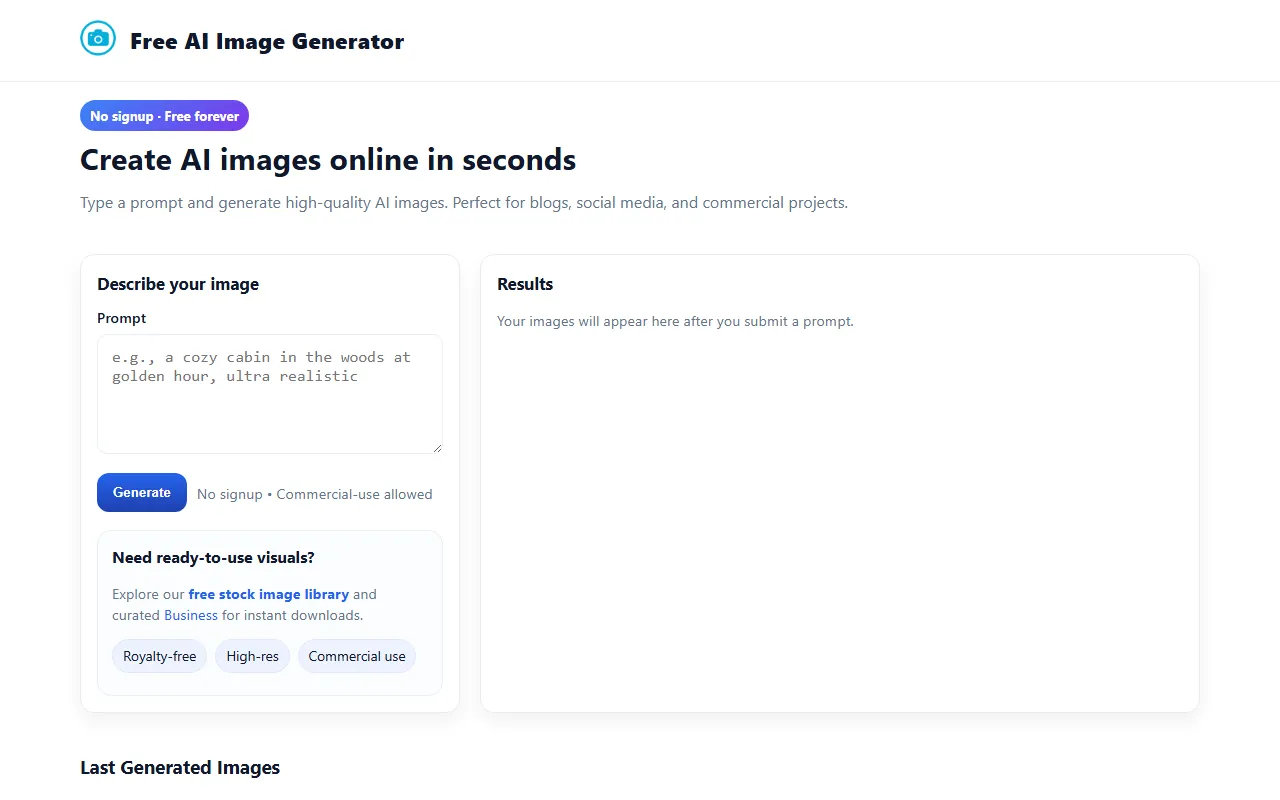Viewport: 1280px width, 800px height.
Task: Click the subtitle text about blogs and social media
Action: tap(464, 202)
